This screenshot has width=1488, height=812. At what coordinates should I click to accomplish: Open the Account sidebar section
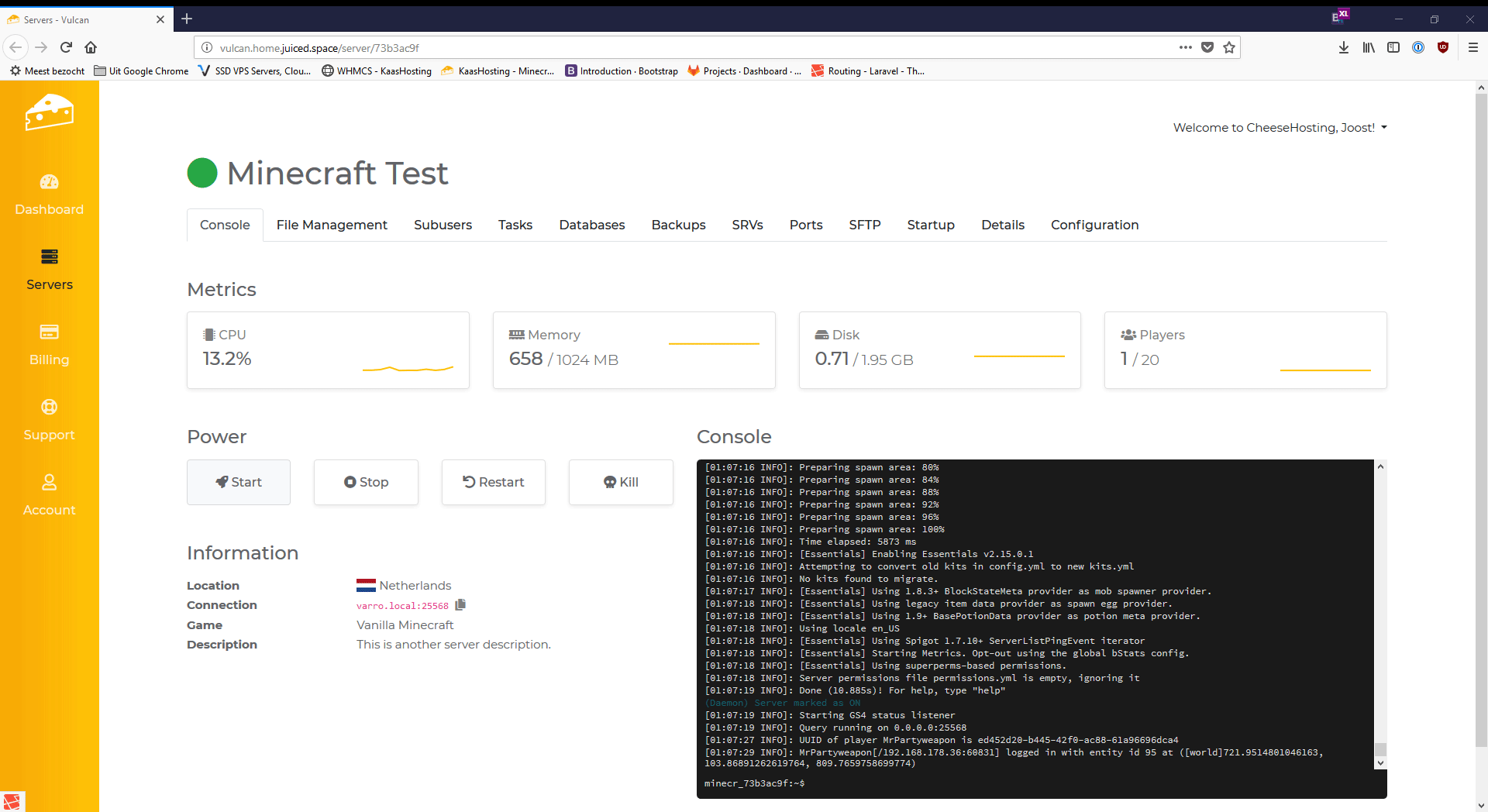click(x=49, y=494)
